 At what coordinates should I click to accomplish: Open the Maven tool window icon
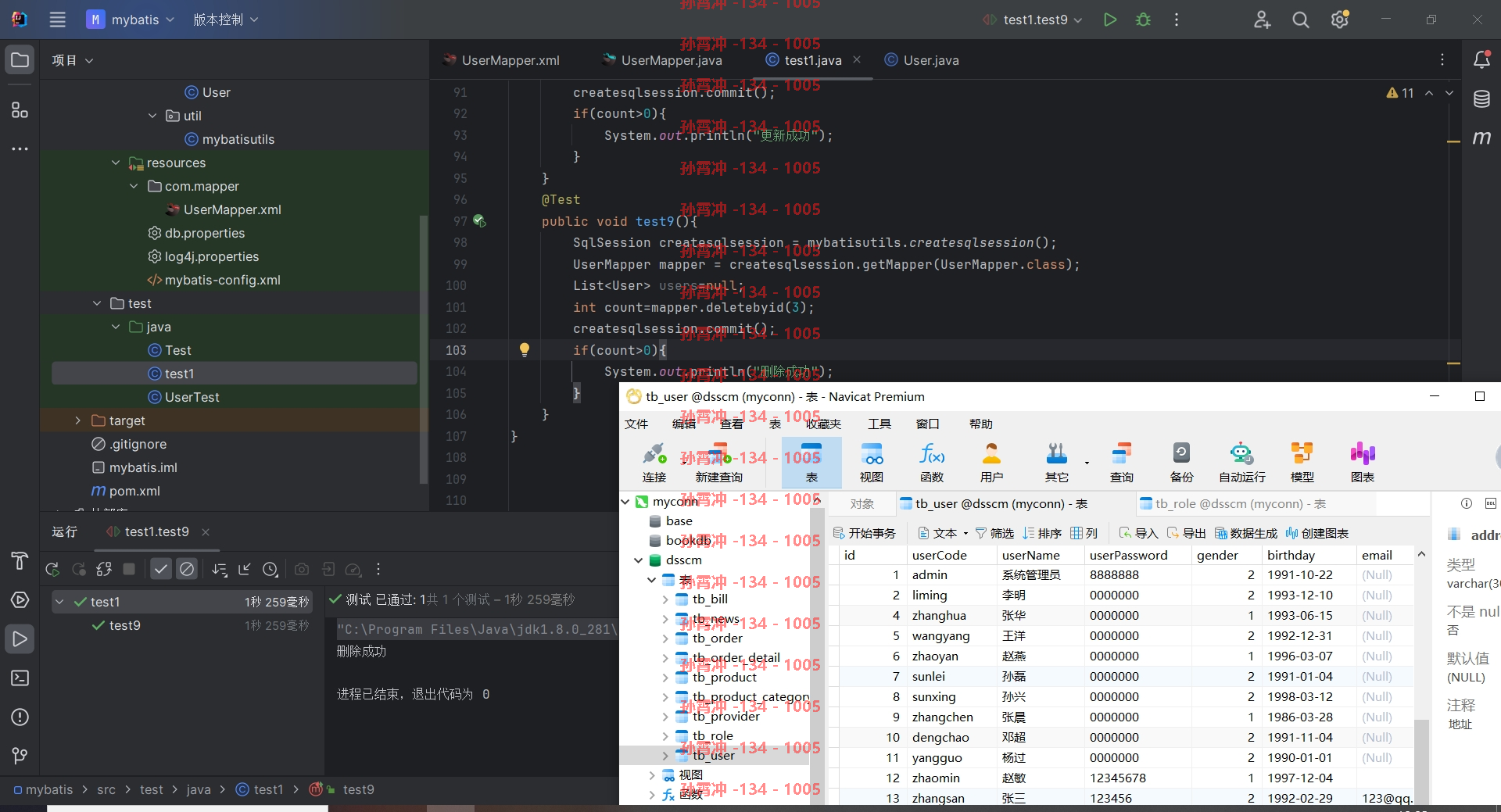pyautogui.click(x=1481, y=138)
